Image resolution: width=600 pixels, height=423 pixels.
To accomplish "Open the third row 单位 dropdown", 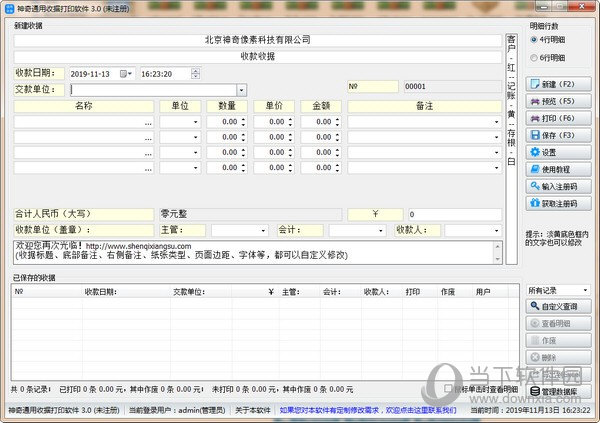I will click(x=196, y=153).
